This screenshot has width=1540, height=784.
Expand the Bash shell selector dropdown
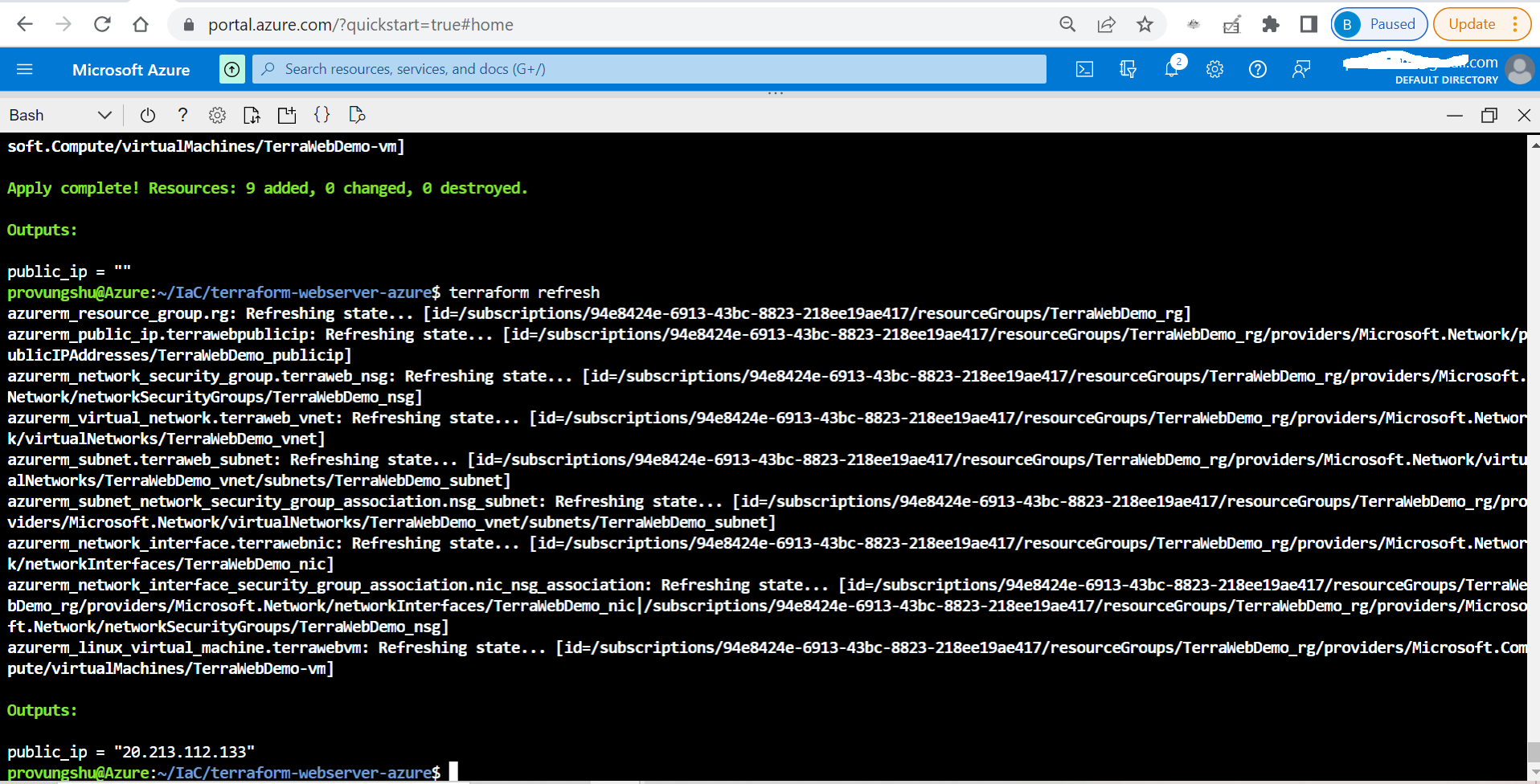[104, 115]
